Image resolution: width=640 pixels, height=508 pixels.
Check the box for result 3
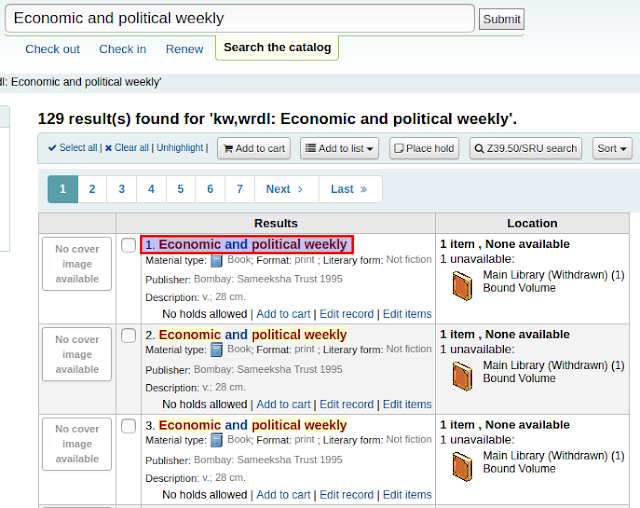tap(129, 426)
